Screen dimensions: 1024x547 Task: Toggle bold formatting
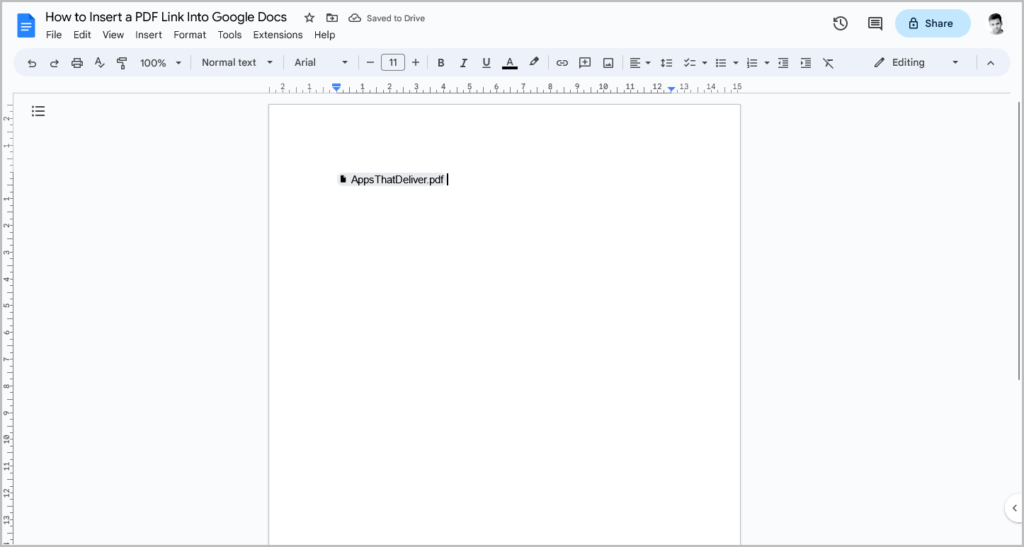click(x=441, y=63)
